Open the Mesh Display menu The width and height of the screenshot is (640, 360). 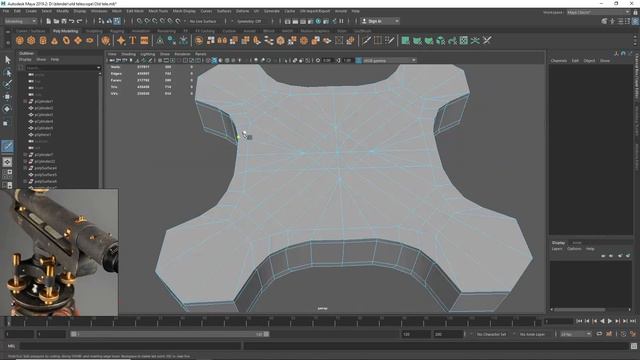(184, 11)
